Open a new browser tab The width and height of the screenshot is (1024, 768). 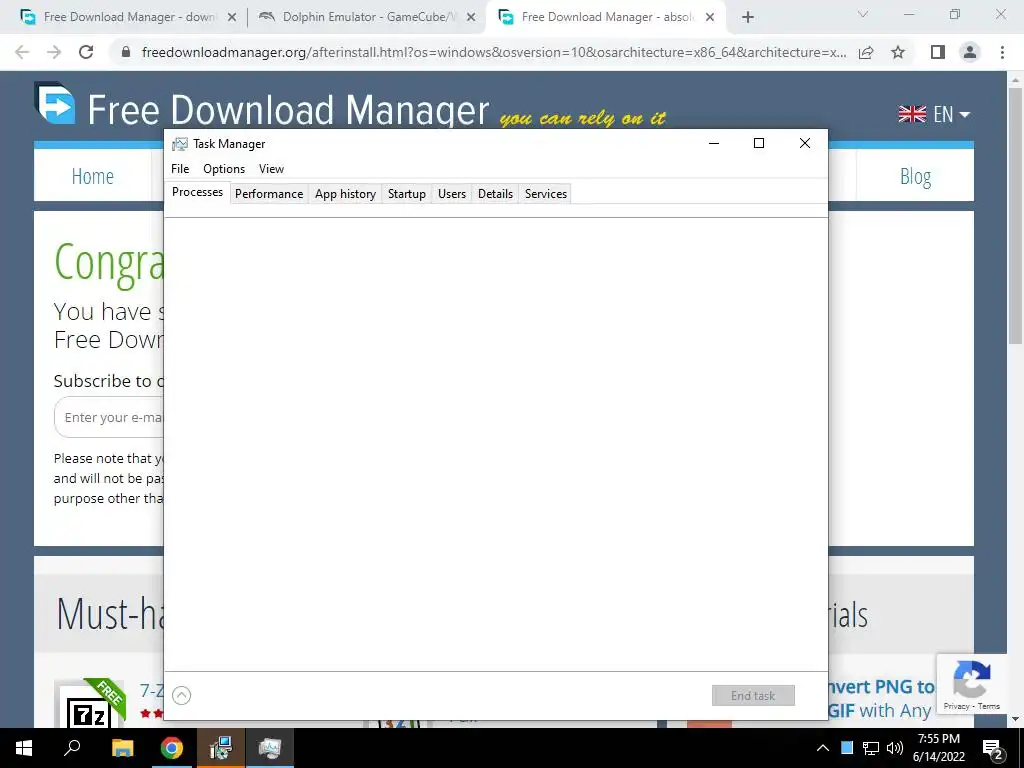point(748,18)
